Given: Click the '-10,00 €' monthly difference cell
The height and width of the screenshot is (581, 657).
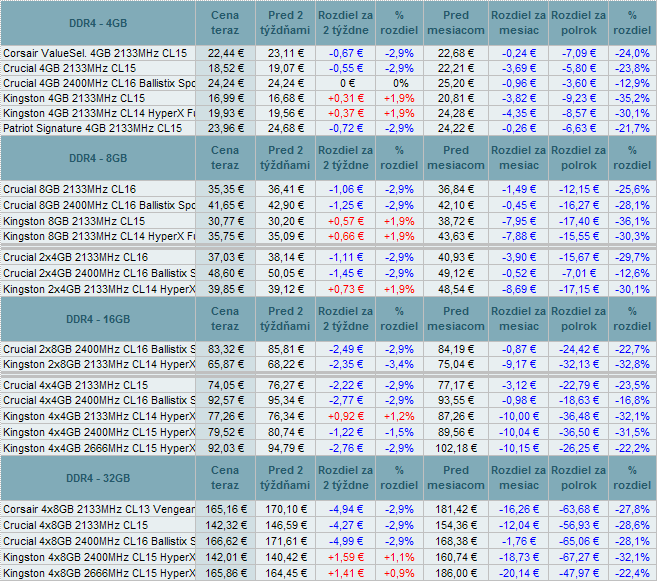Looking at the screenshot, I should [x=519, y=416].
